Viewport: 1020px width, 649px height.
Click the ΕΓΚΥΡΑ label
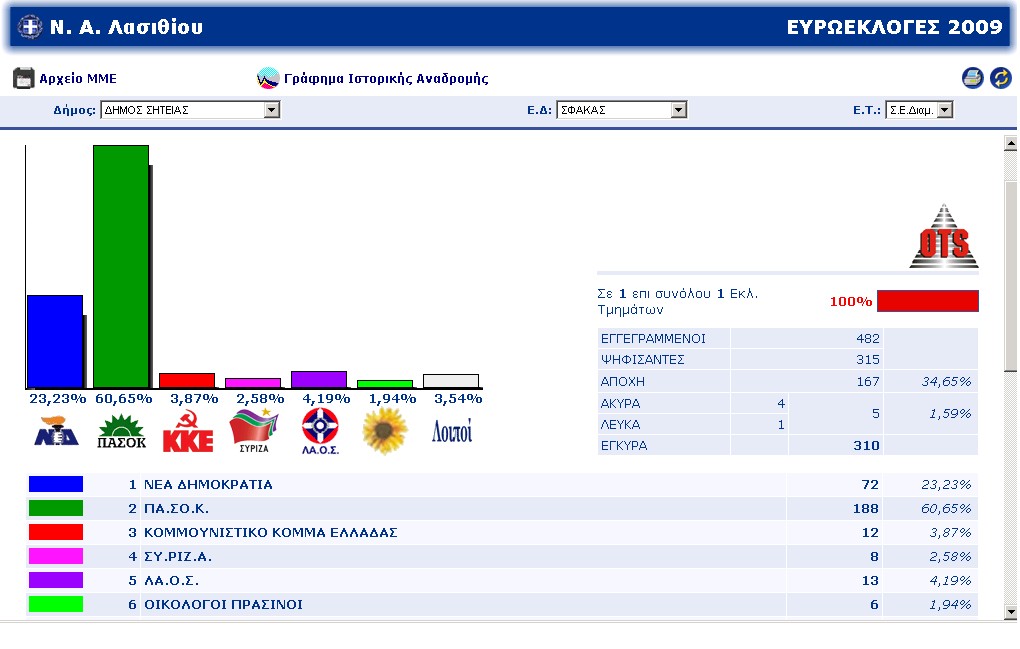point(624,446)
